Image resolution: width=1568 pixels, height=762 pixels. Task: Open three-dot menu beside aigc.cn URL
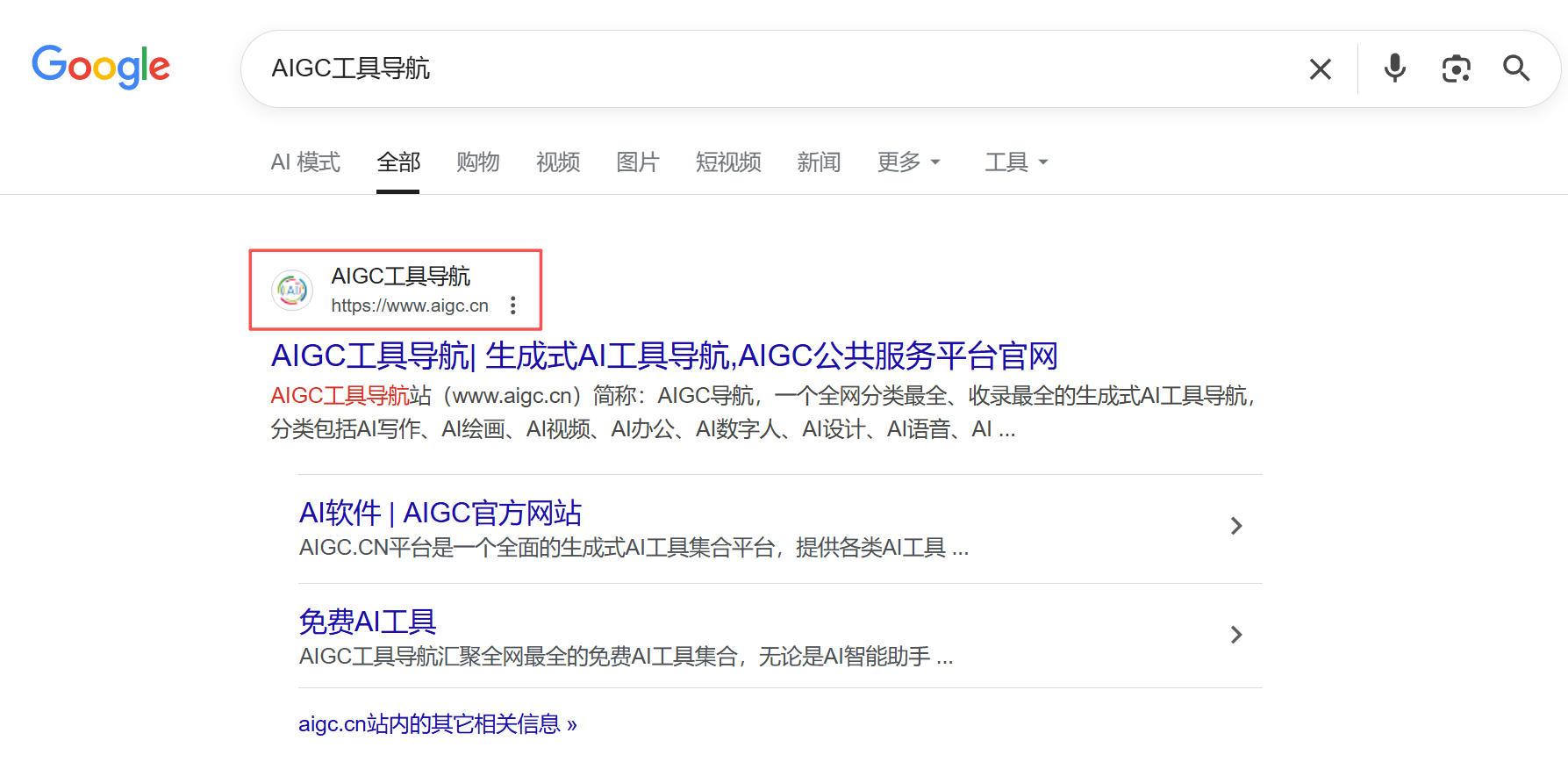point(513,306)
